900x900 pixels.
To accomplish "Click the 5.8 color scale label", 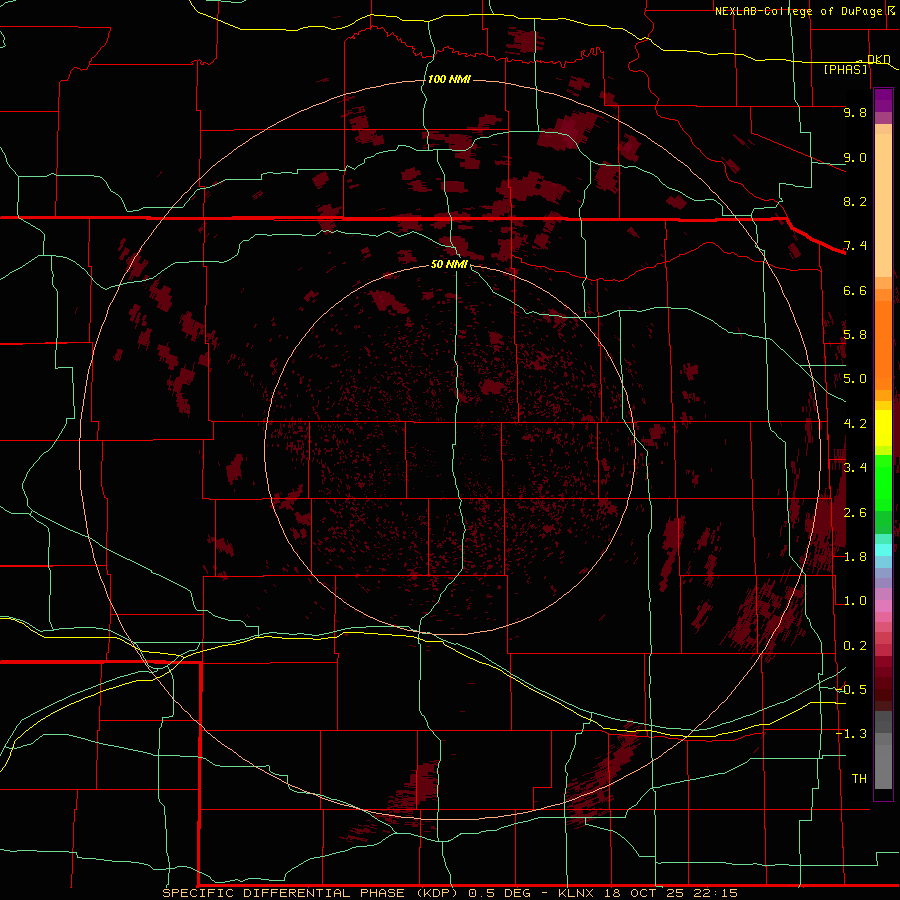I will [x=855, y=335].
